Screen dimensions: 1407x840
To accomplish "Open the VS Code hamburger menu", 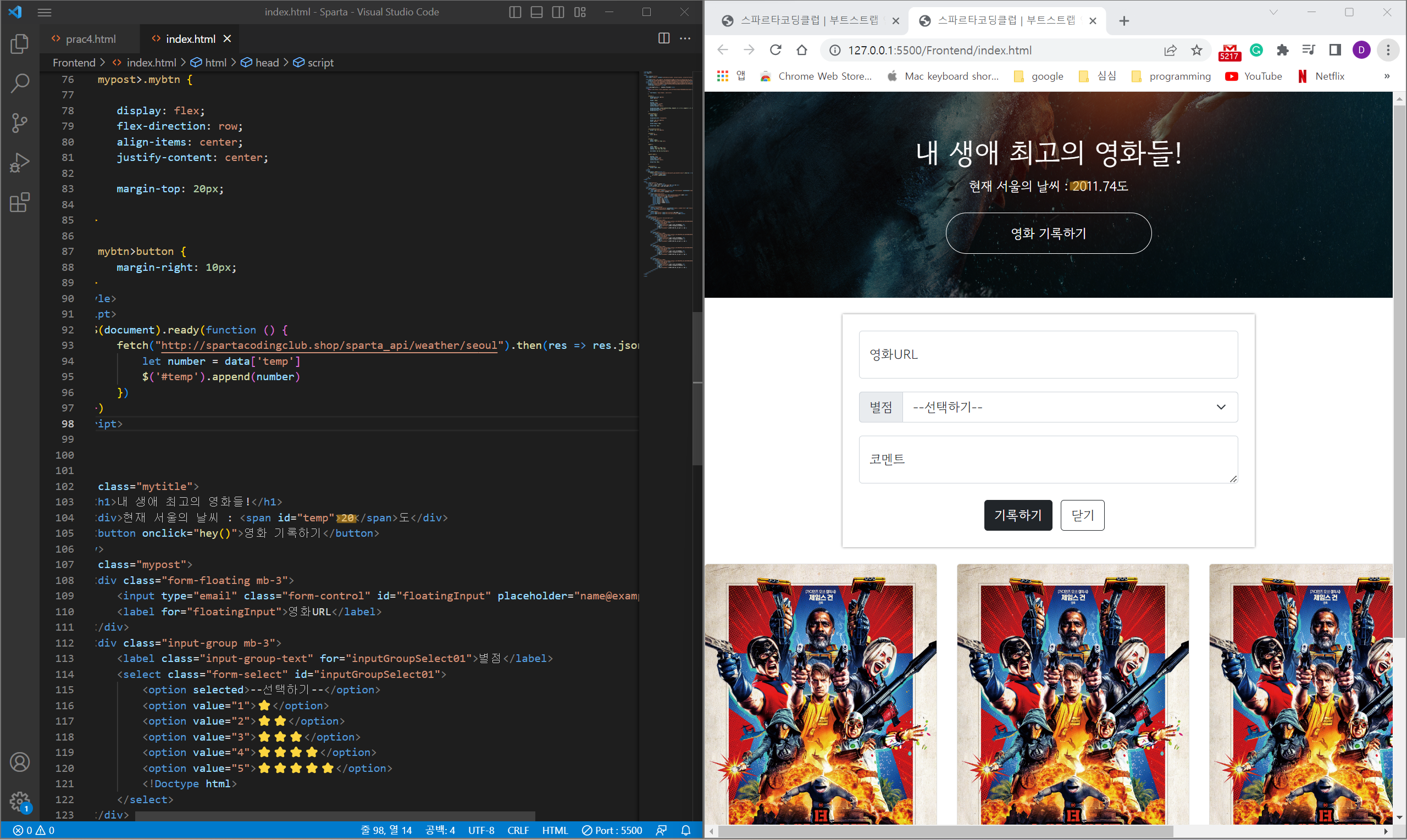I will pos(45,12).
